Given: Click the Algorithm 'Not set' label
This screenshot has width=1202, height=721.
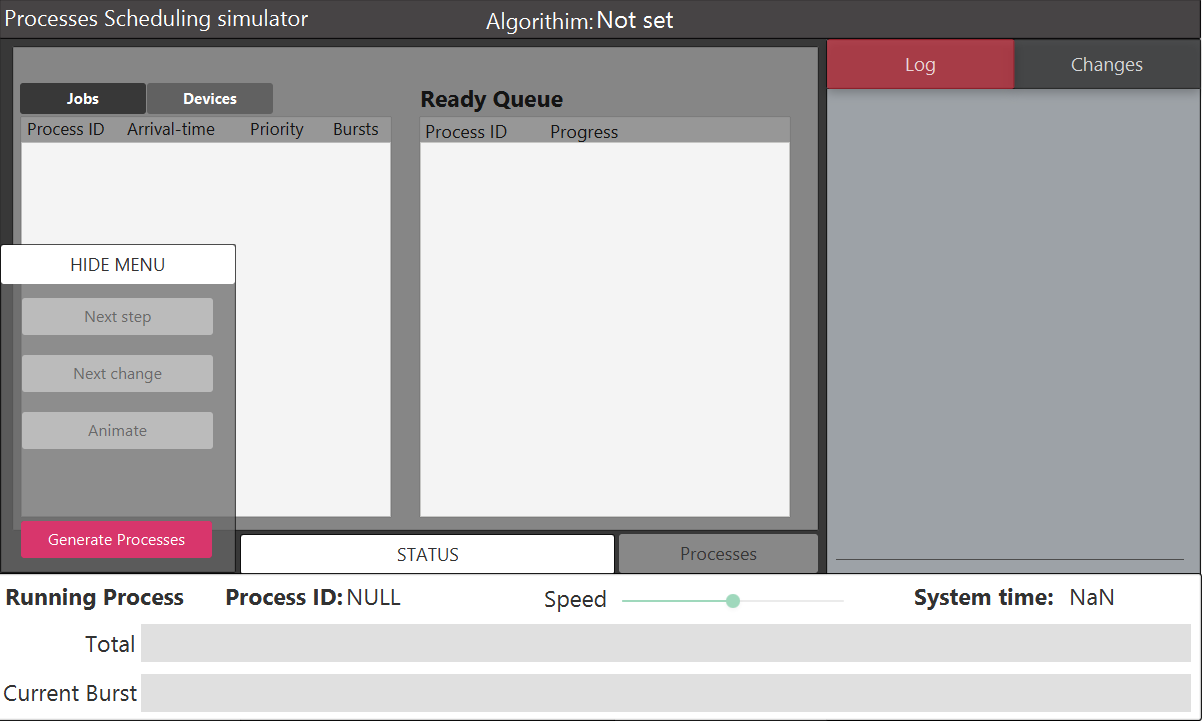Looking at the screenshot, I should pos(635,21).
